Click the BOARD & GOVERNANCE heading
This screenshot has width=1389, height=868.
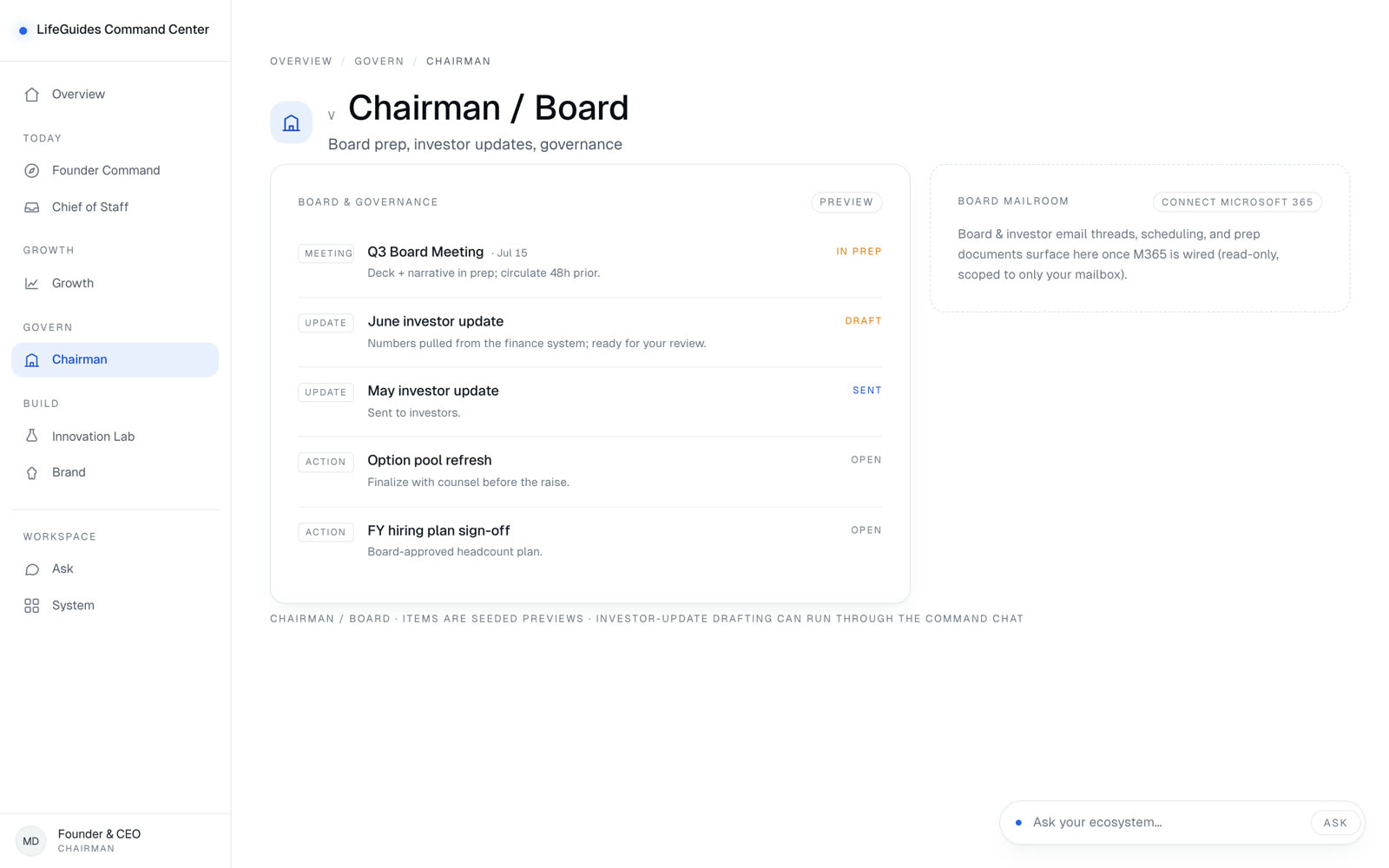[368, 202]
